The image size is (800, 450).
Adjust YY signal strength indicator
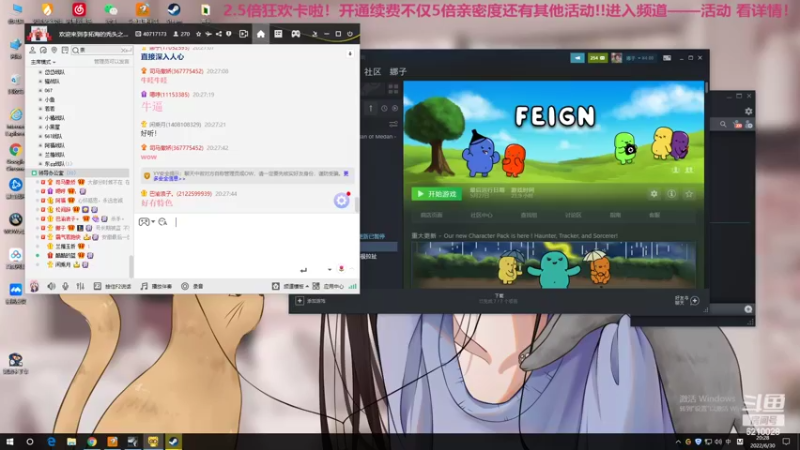click(353, 286)
